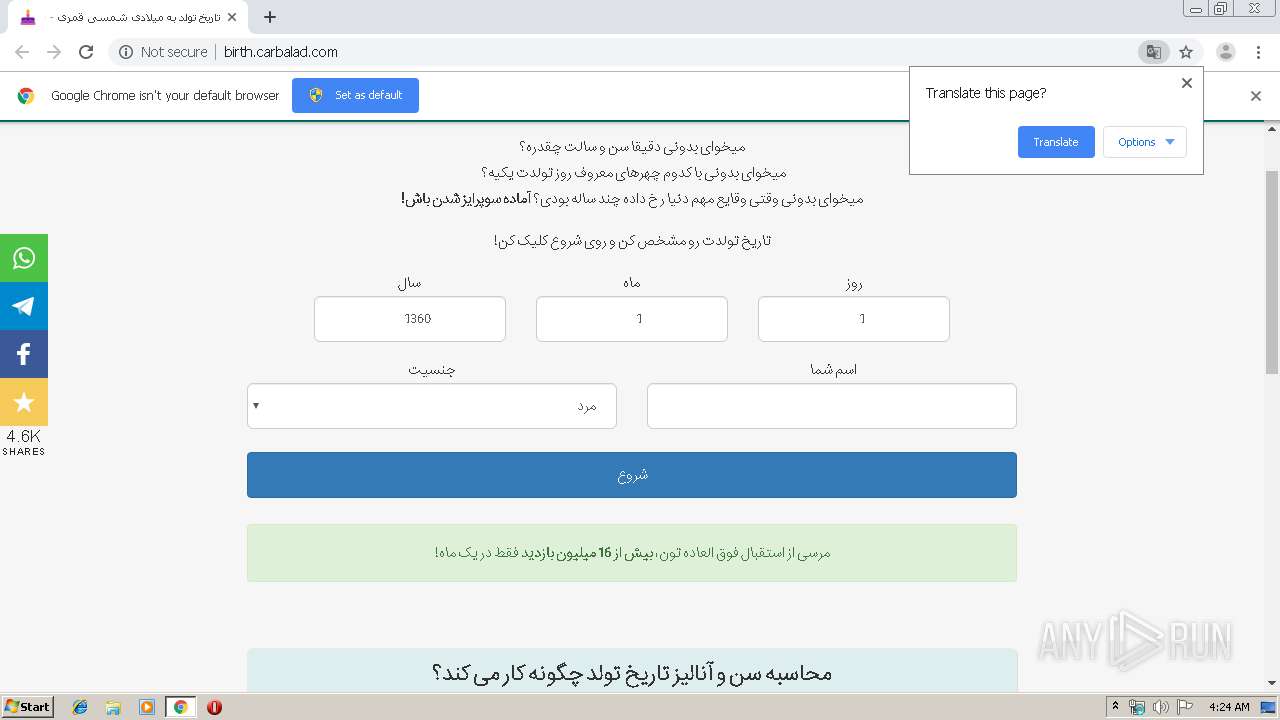Open file explorer folder in taskbar
The width and height of the screenshot is (1280, 720).
click(x=113, y=707)
